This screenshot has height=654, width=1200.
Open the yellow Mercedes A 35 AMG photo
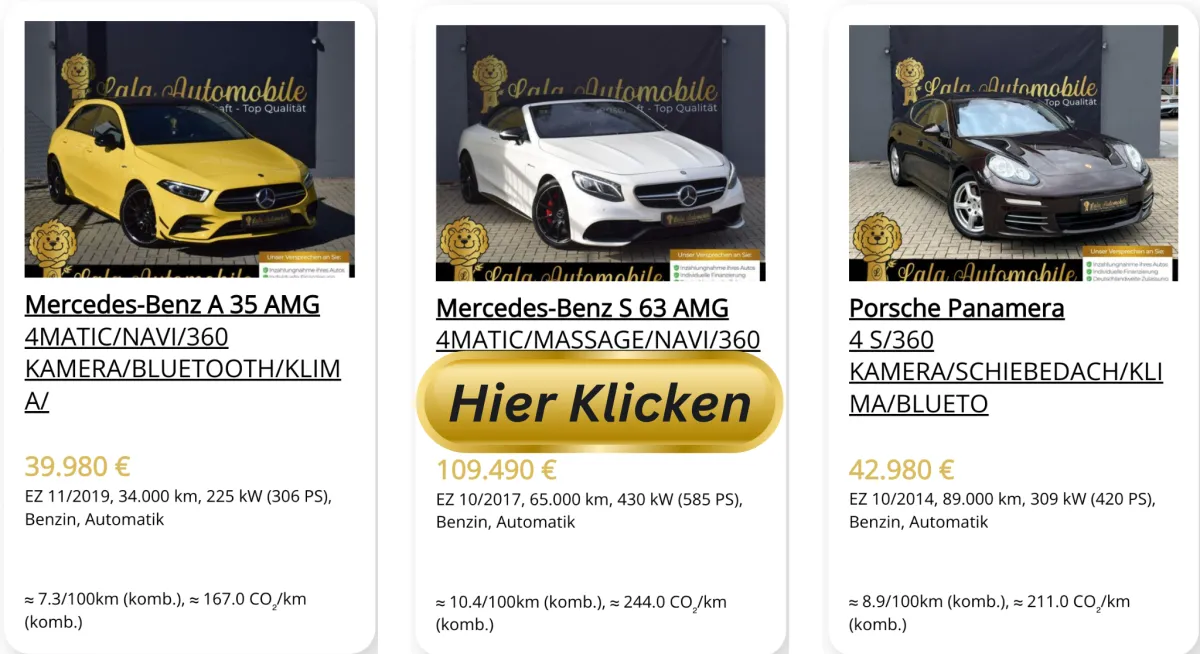click(x=190, y=149)
